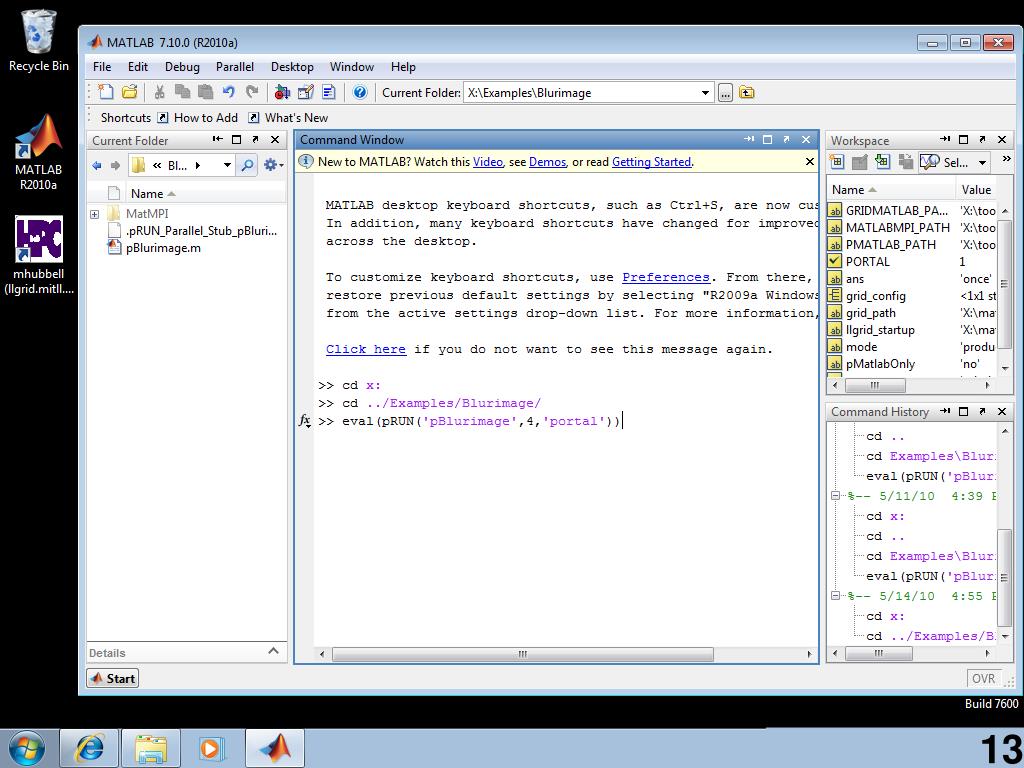Navigate forward in Current Folder panel
This screenshot has height=768, width=1024.
[x=116, y=165]
